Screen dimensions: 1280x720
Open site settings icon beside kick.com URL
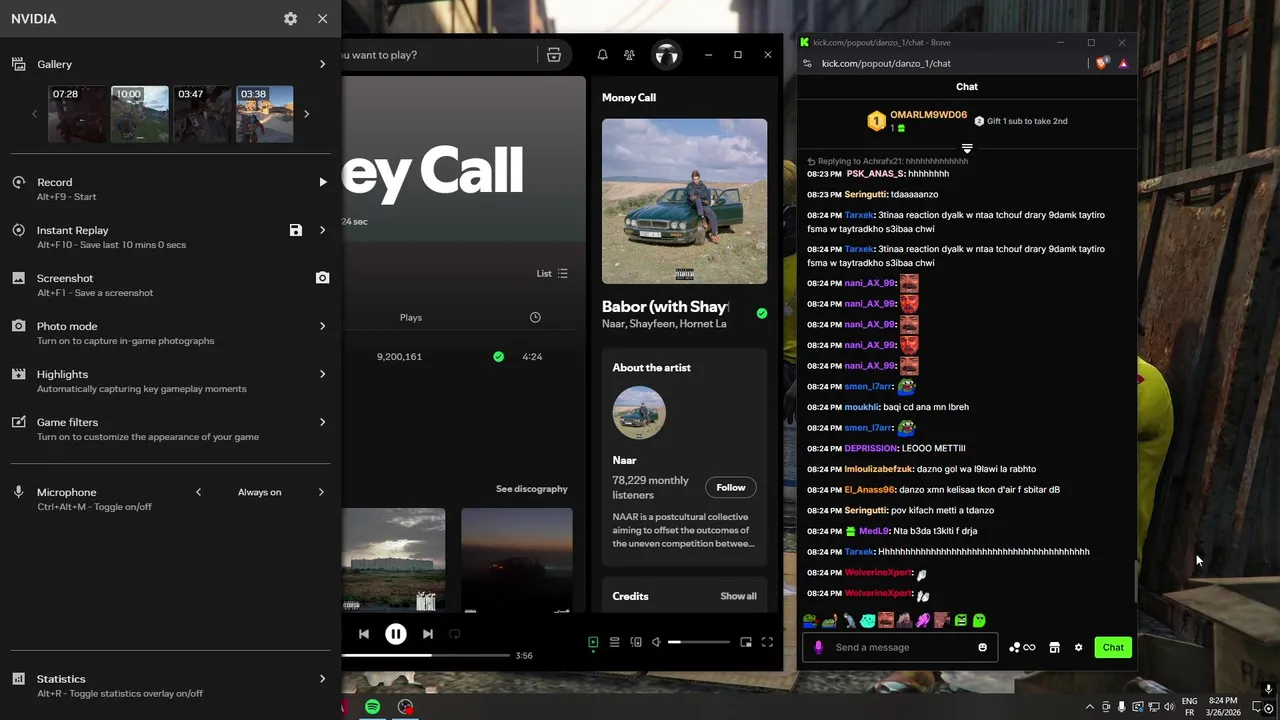807,63
